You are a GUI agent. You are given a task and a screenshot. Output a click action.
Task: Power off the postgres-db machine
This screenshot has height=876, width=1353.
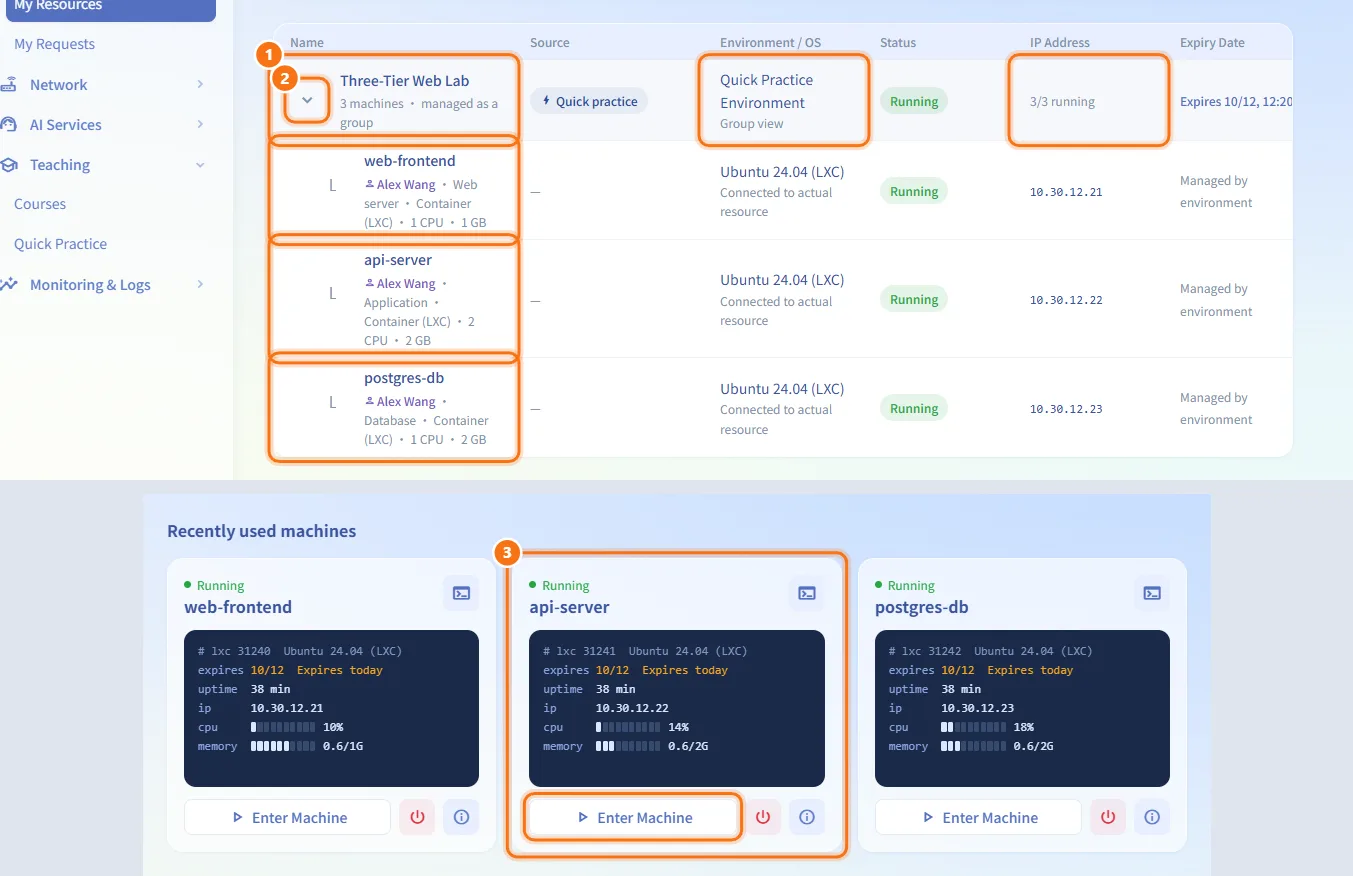[1108, 817]
